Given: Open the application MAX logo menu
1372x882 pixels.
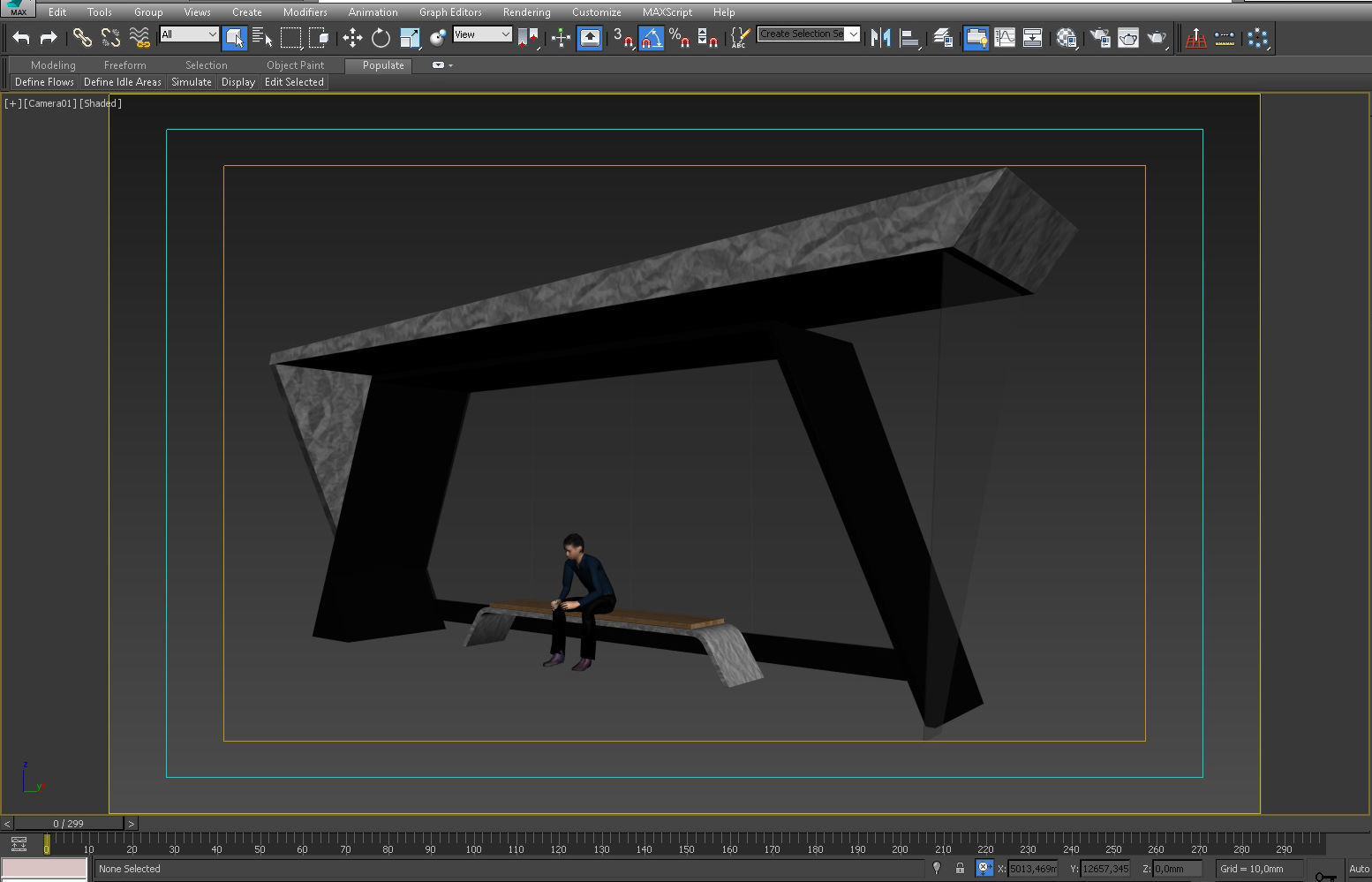Looking at the screenshot, I should pyautogui.click(x=18, y=9).
